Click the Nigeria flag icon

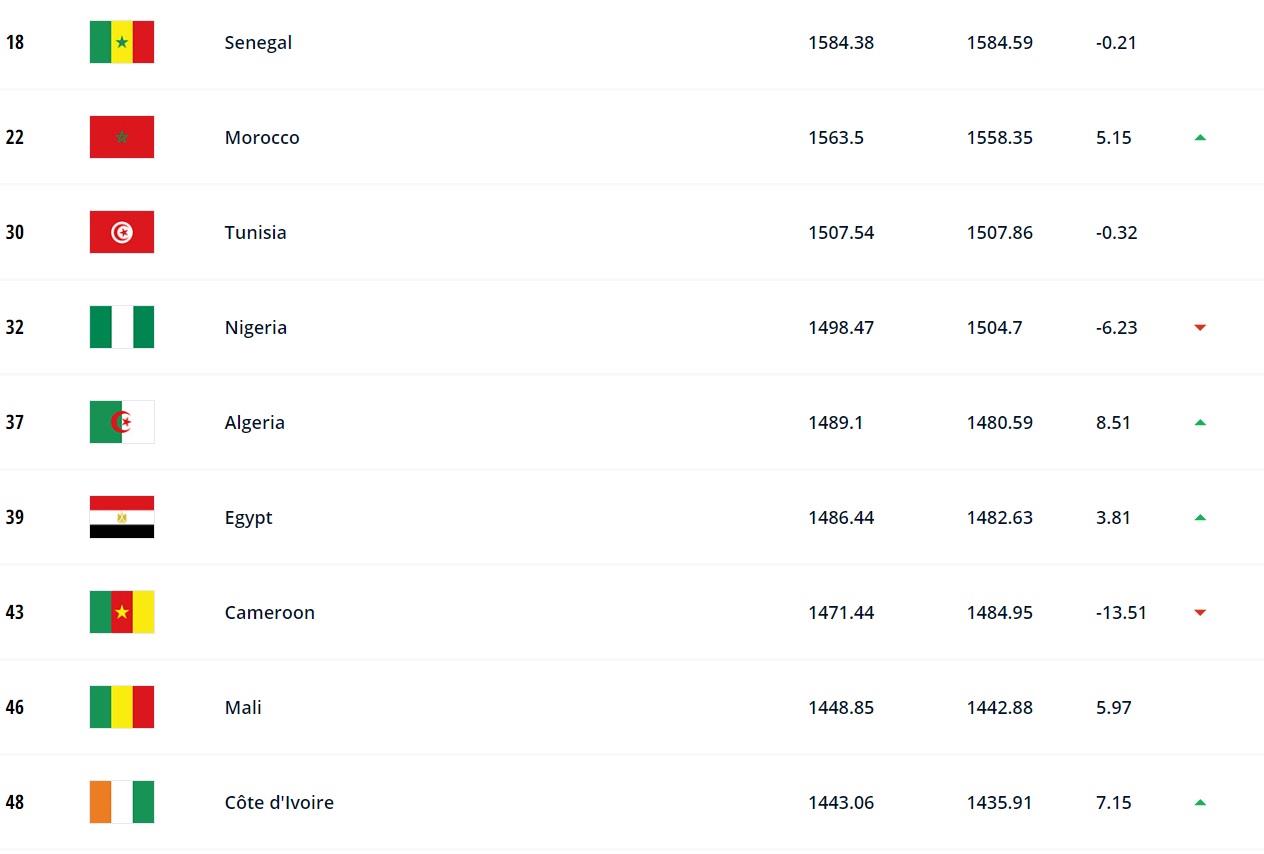122,327
